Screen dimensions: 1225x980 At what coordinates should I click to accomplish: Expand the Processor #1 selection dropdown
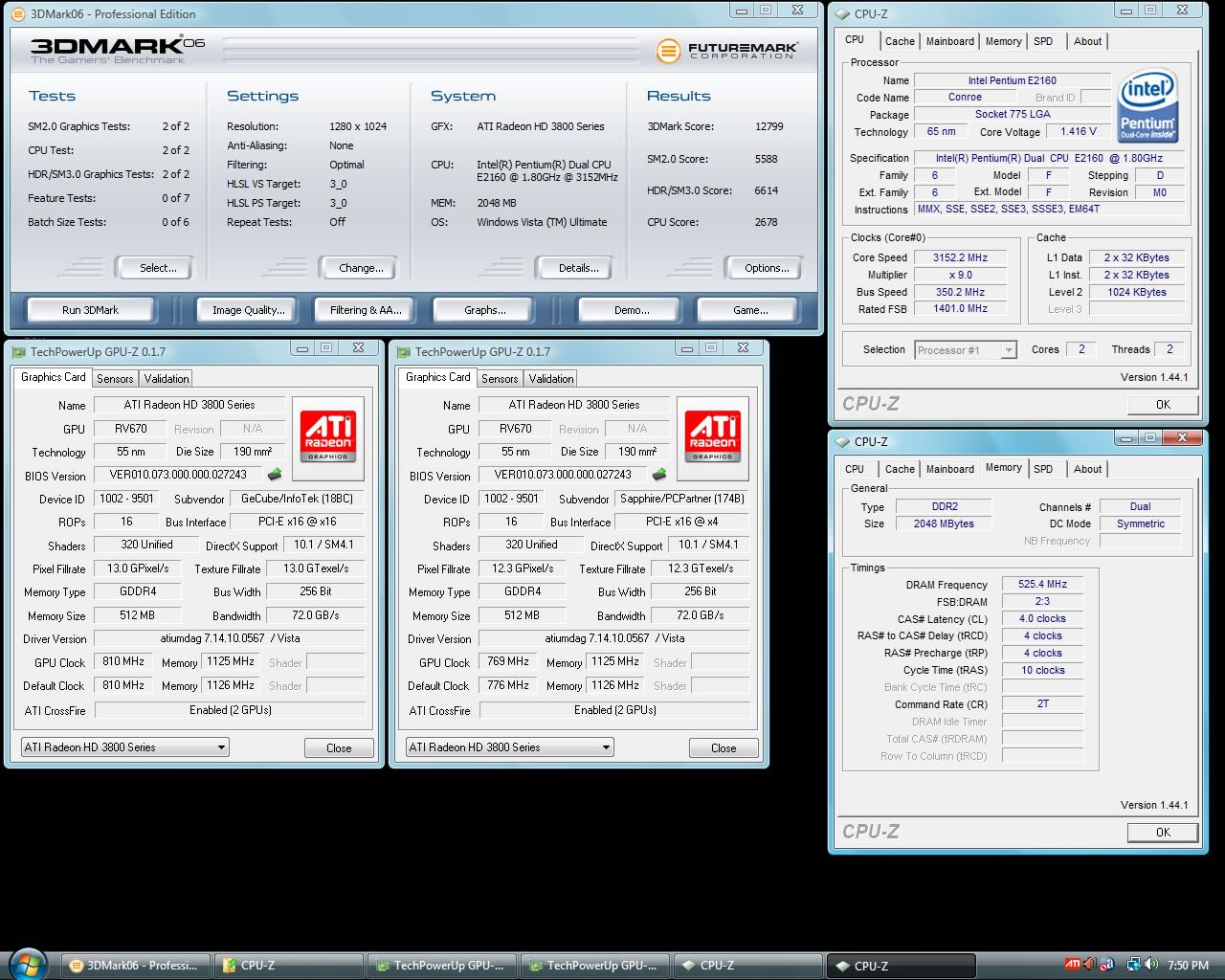coord(1008,350)
